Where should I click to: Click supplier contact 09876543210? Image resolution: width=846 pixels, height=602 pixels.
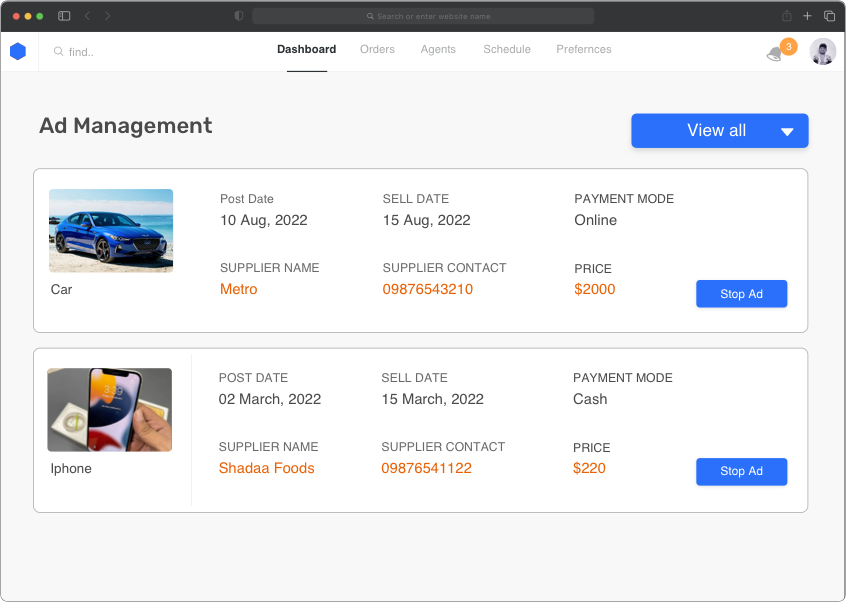(x=428, y=289)
